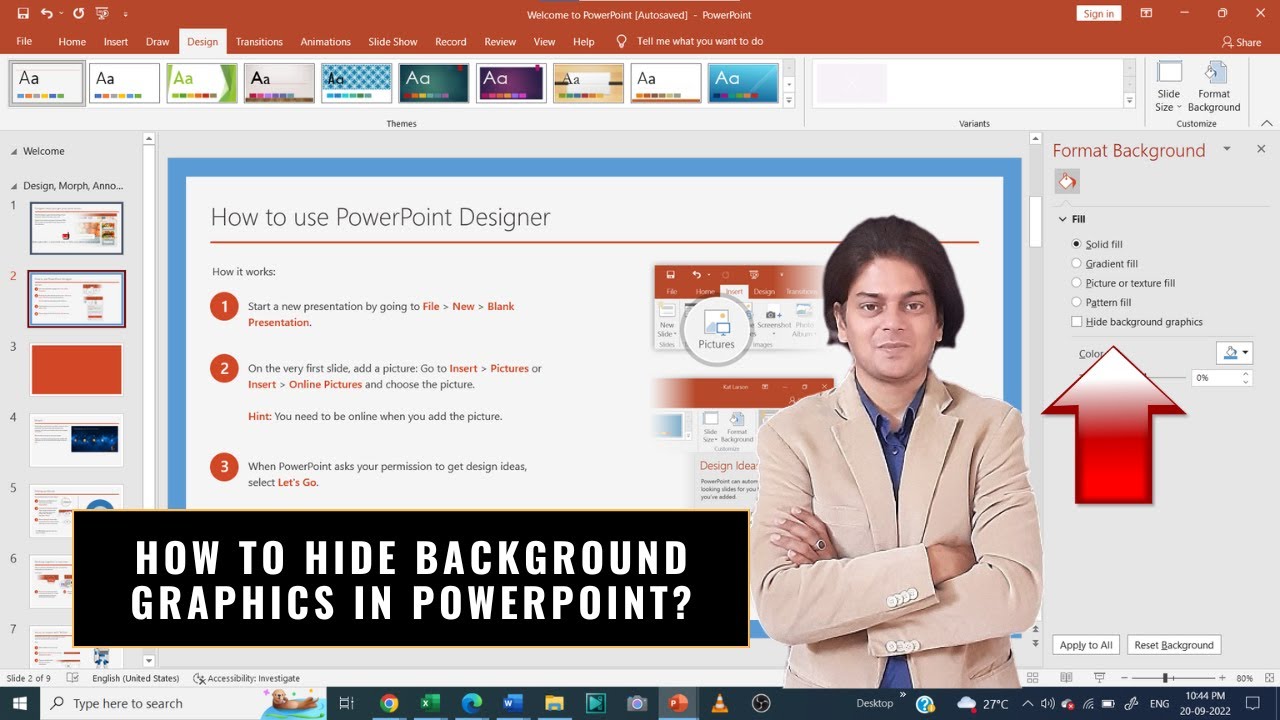The width and height of the screenshot is (1280, 720).
Task: Select the Pattern fill option
Action: 1101,302
